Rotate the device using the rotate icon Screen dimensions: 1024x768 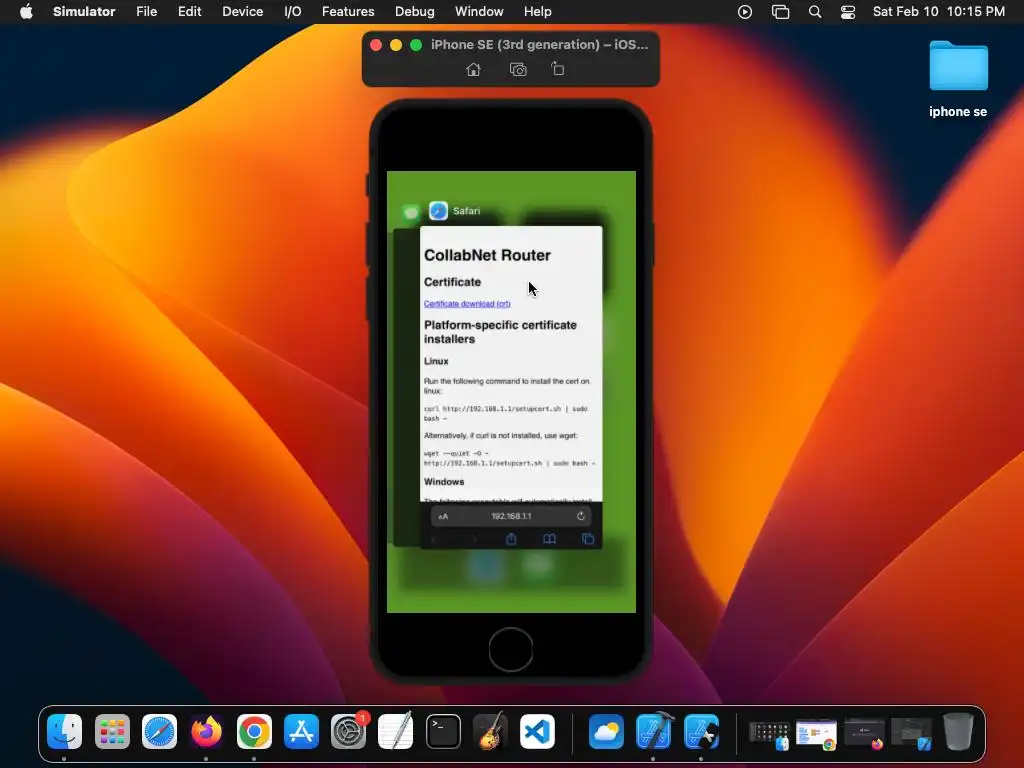[x=557, y=69]
